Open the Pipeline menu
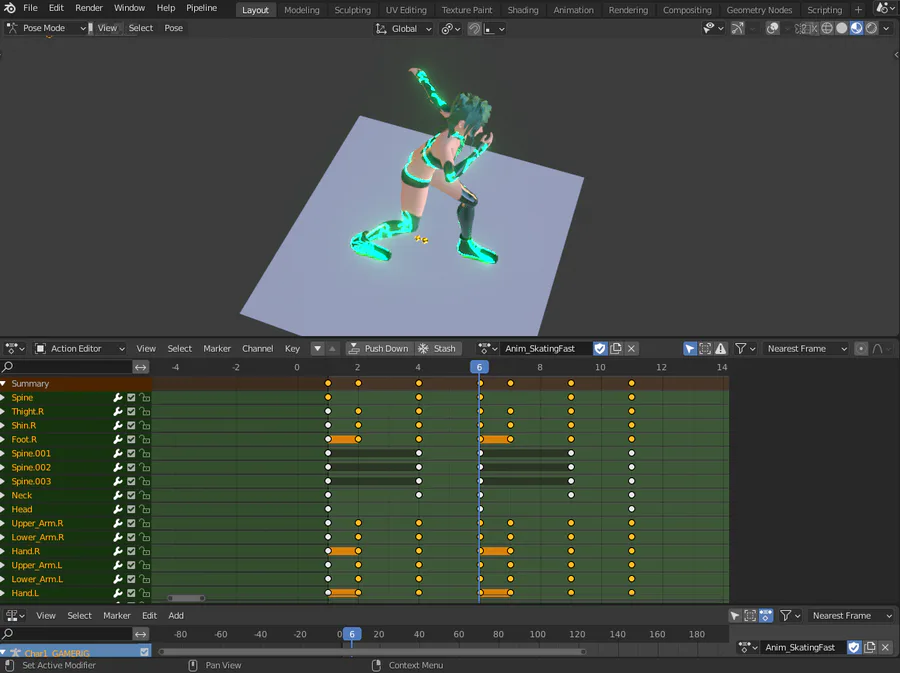The width and height of the screenshot is (900, 673). click(201, 8)
